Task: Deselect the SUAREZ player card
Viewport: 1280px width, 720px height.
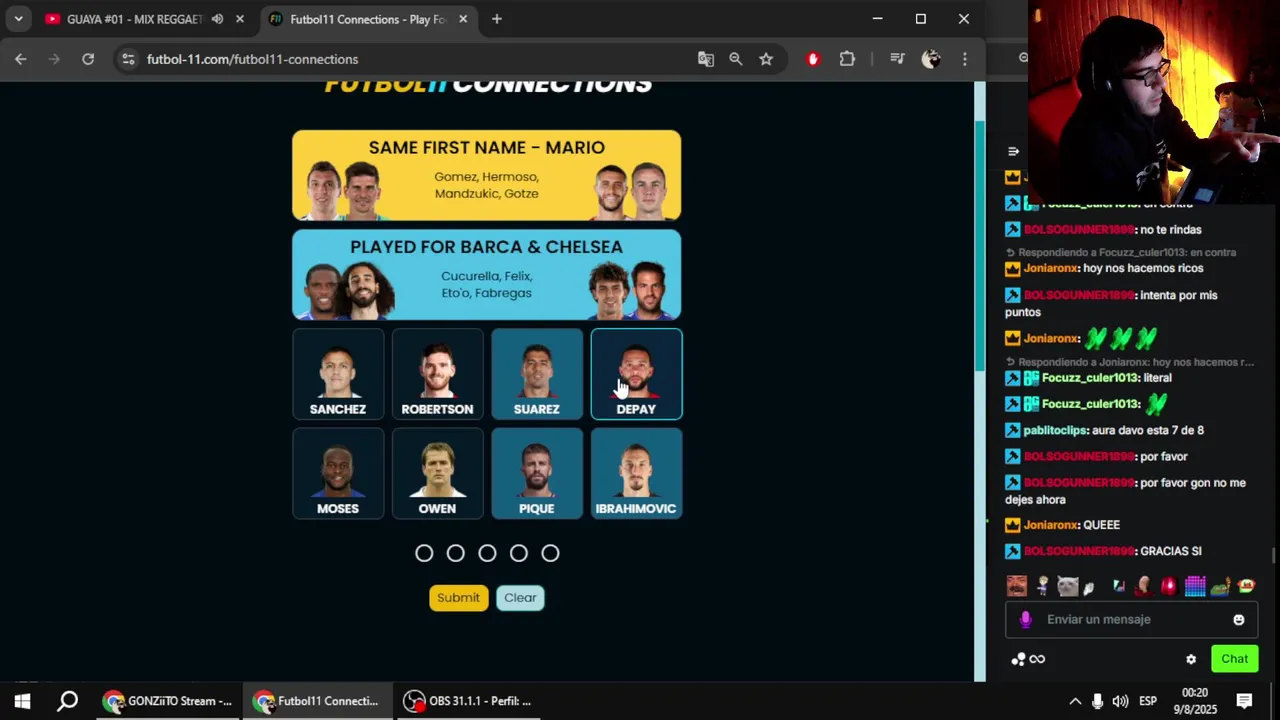Action: (537, 374)
